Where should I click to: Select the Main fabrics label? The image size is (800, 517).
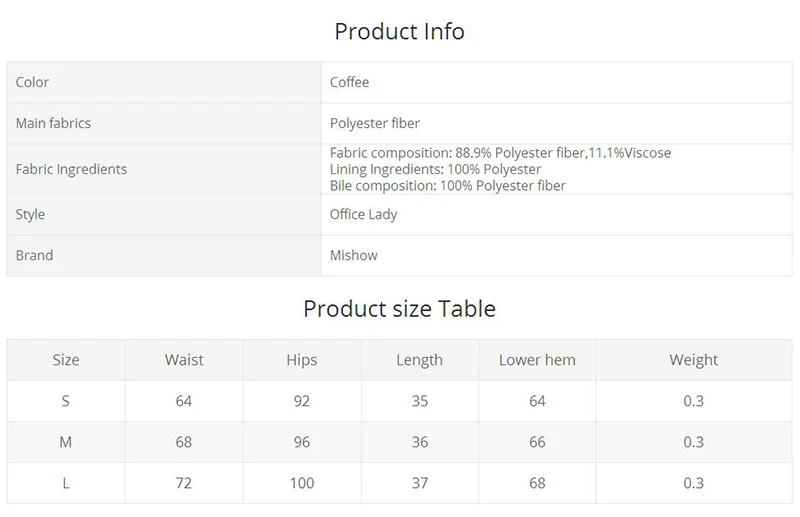(53, 123)
